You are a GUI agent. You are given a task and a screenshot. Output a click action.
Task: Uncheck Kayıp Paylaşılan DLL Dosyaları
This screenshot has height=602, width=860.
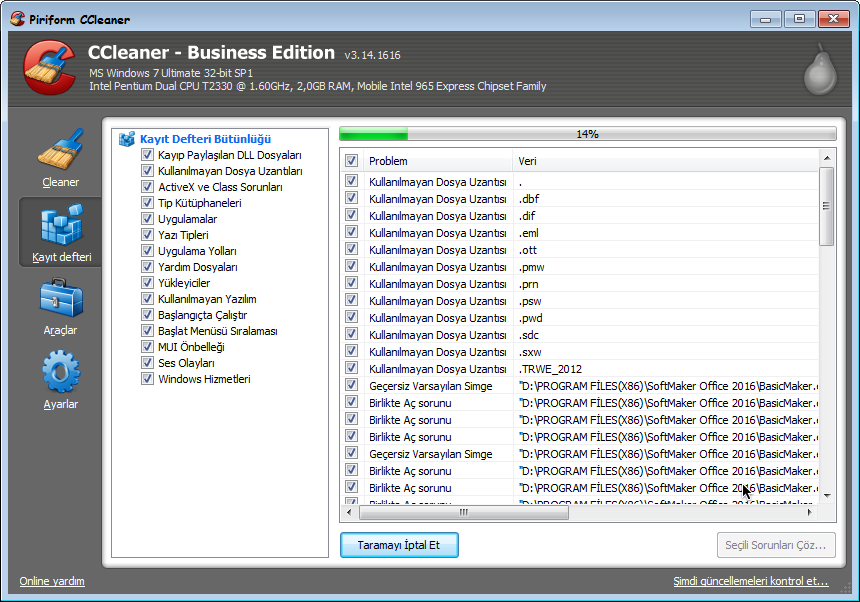click(x=147, y=155)
